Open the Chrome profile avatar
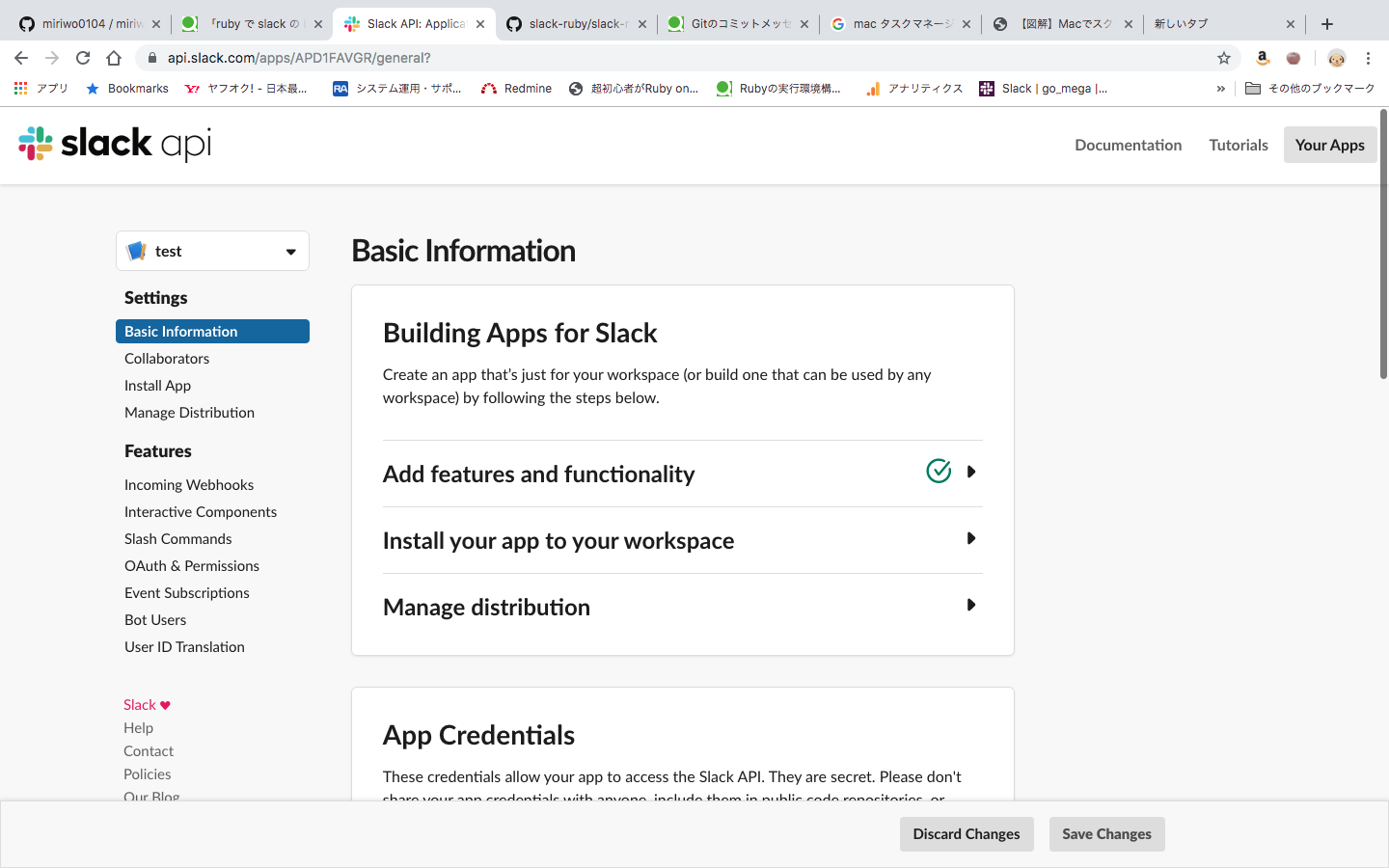Viewport: 1389px width, 868px height. point(1336,58)
